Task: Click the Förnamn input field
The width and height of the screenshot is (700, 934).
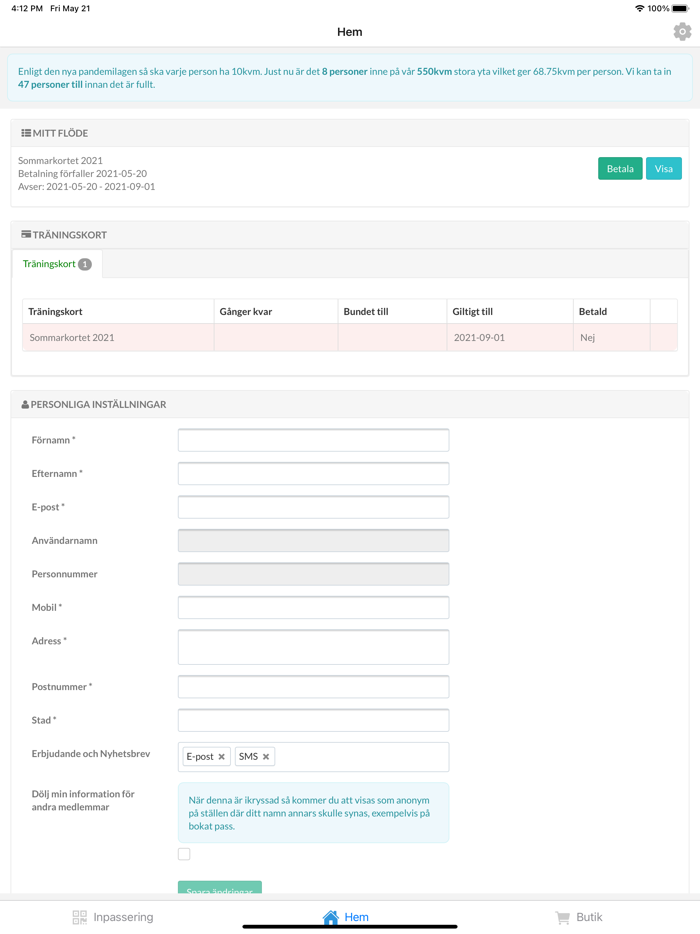Action: pos(313,440)
